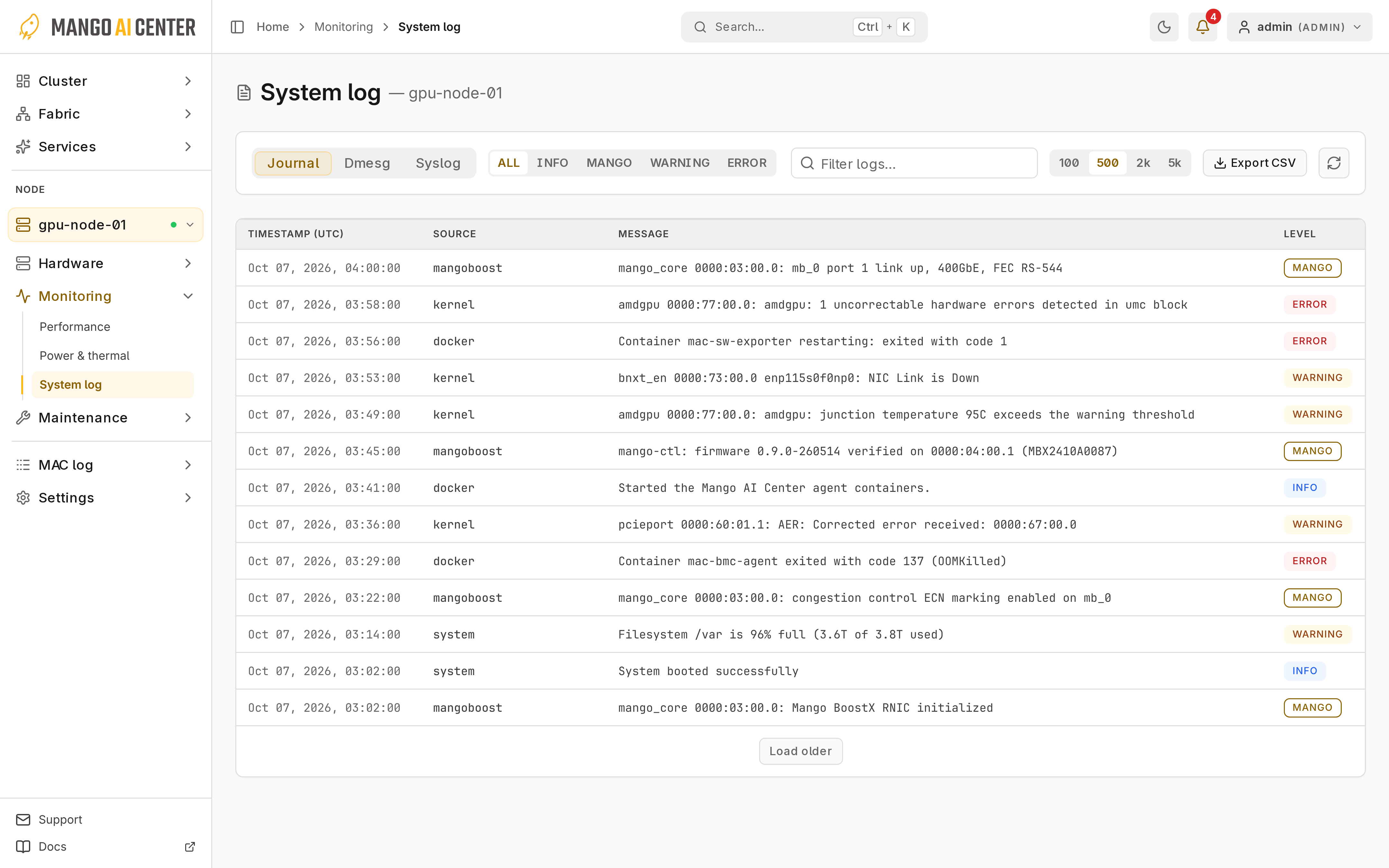The height and width of the screenshot is (868, 1389).
Task: Click the Filter logs magnifier icon
Action: [807, 163]
